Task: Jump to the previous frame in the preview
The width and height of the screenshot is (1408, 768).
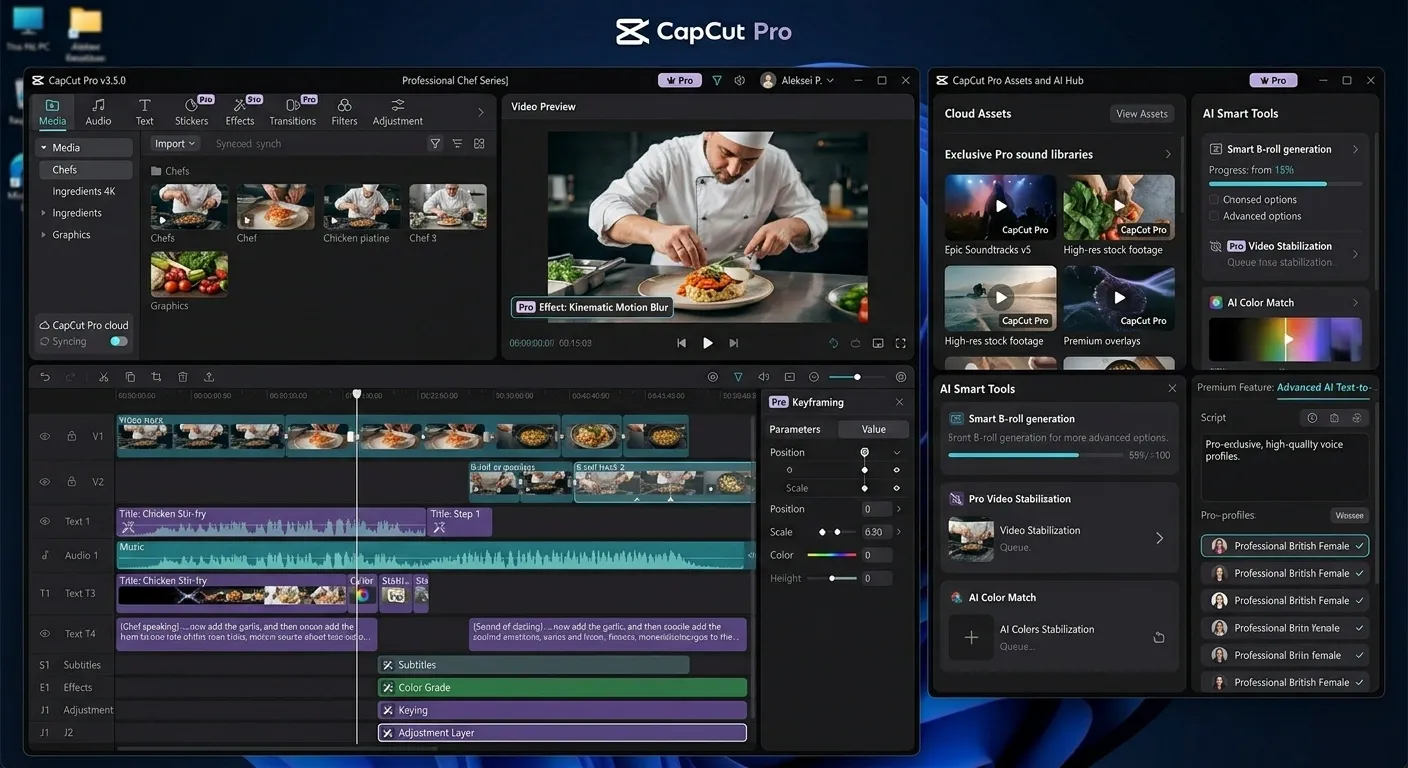Action: [x=682, y=343]
